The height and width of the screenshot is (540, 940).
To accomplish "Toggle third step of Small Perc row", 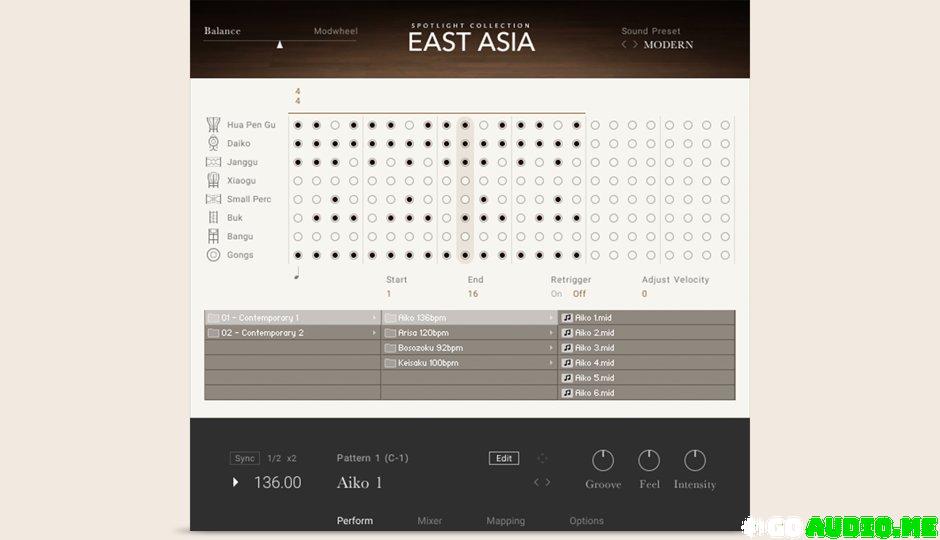I will [335, 200].
